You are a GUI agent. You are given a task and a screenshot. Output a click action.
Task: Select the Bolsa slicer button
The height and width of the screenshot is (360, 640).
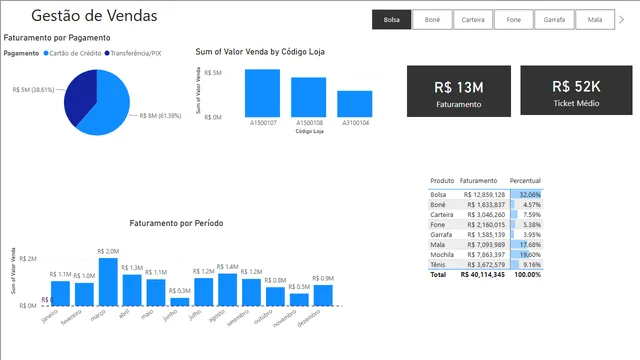[x=391, y=20]
